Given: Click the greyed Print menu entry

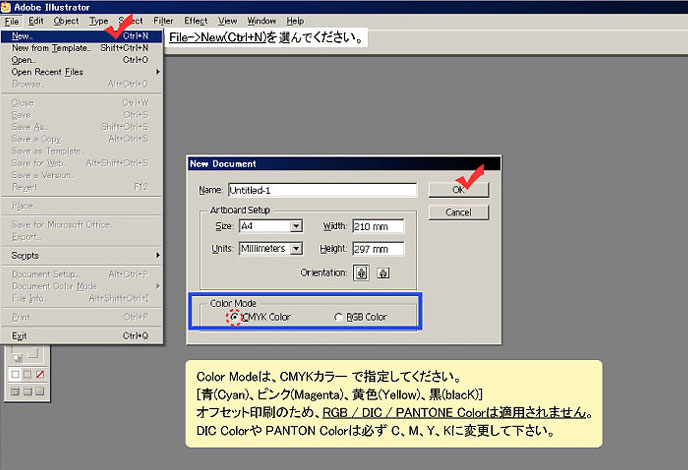Looking at the screenshot, I should coord(82,317).
